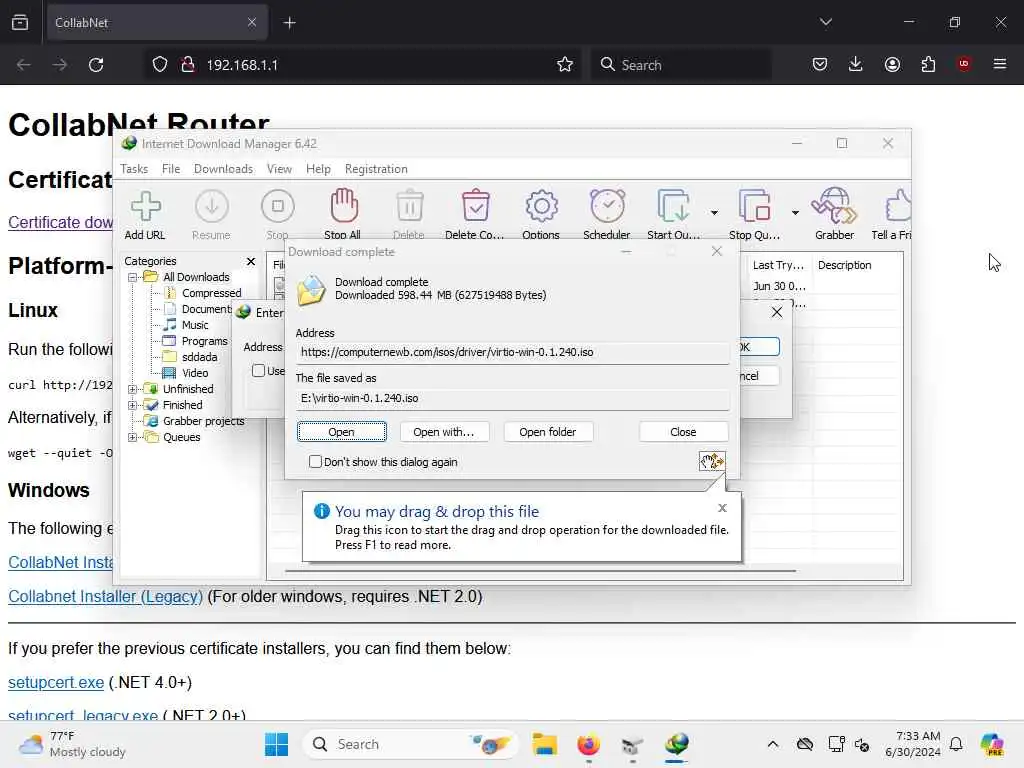This screenshot has width=1024, height=768.
Task: Open Stop Queue dropdown arrow
Action: (795, 213)
